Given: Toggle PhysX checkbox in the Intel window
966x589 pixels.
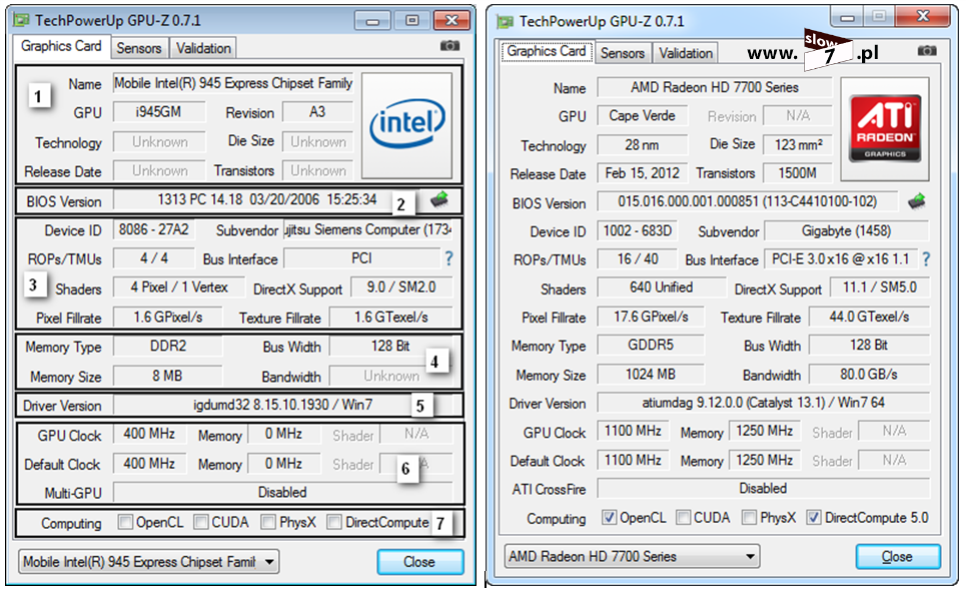Looking at the screenshot, I should tap(268, 522).
